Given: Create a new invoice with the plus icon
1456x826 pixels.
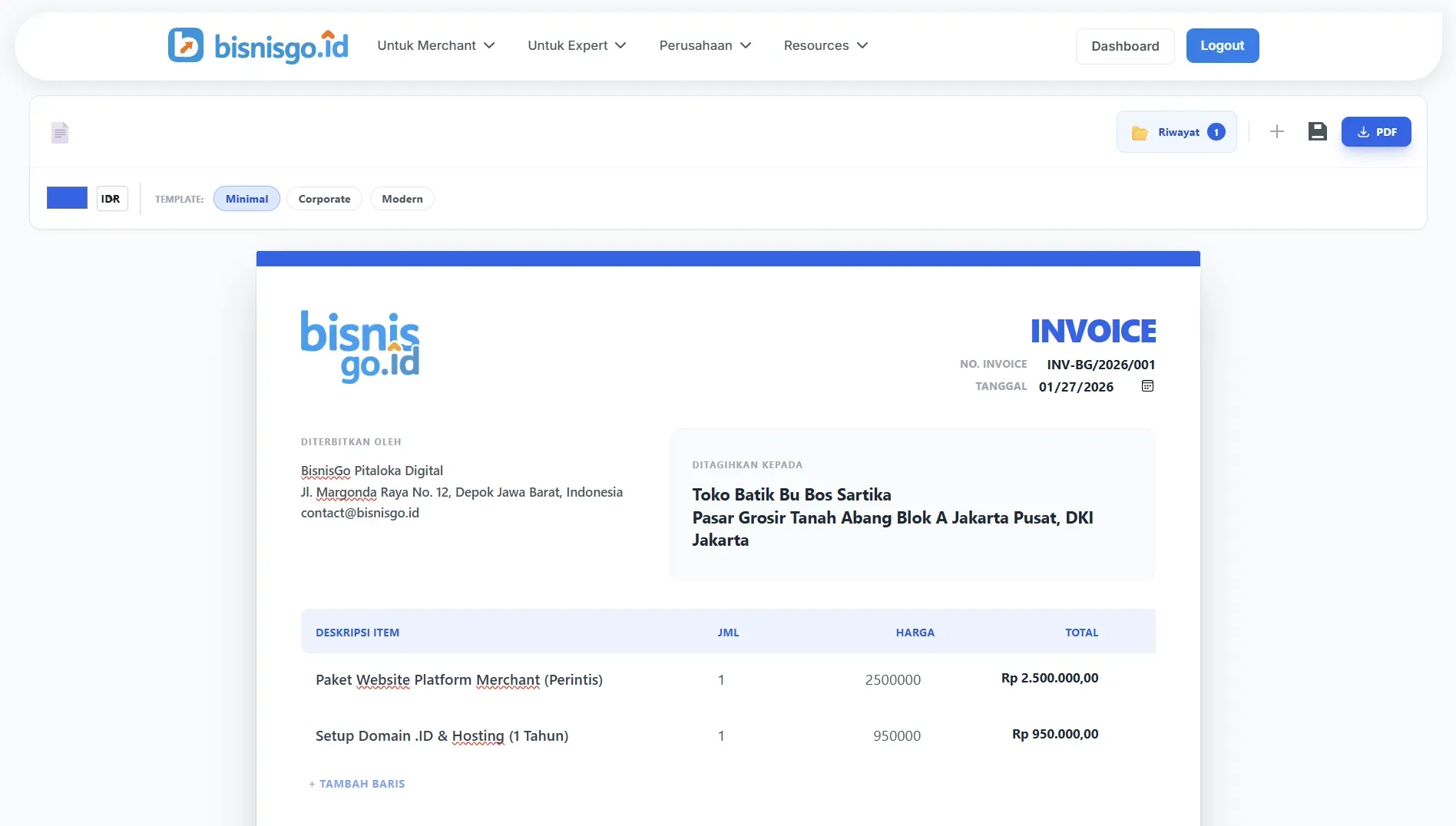Looking at the screenshot, I should click(x=1277, y=131).
